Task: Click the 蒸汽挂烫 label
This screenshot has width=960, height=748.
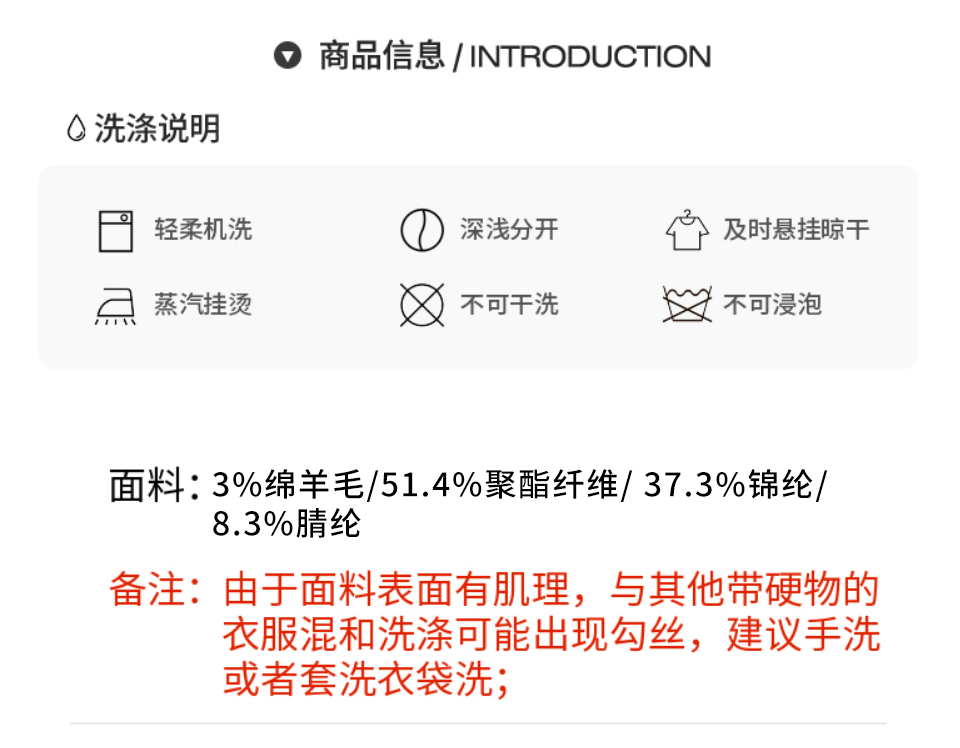Action: tap(203, 305)
